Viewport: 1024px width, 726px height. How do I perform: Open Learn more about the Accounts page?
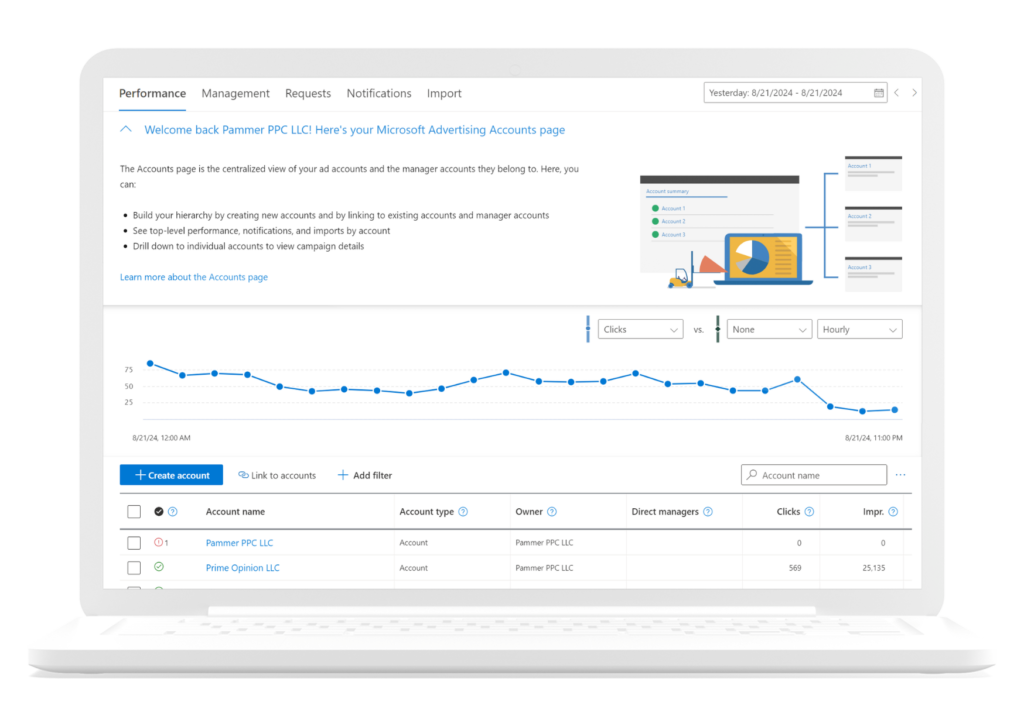[194, 277]
